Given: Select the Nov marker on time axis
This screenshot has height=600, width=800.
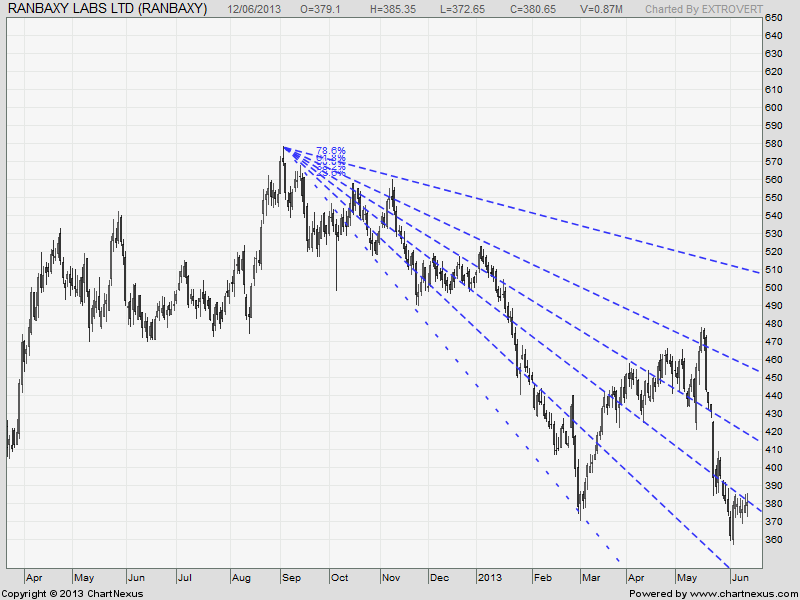Looking at the screenshot, I should click(390, 577).
